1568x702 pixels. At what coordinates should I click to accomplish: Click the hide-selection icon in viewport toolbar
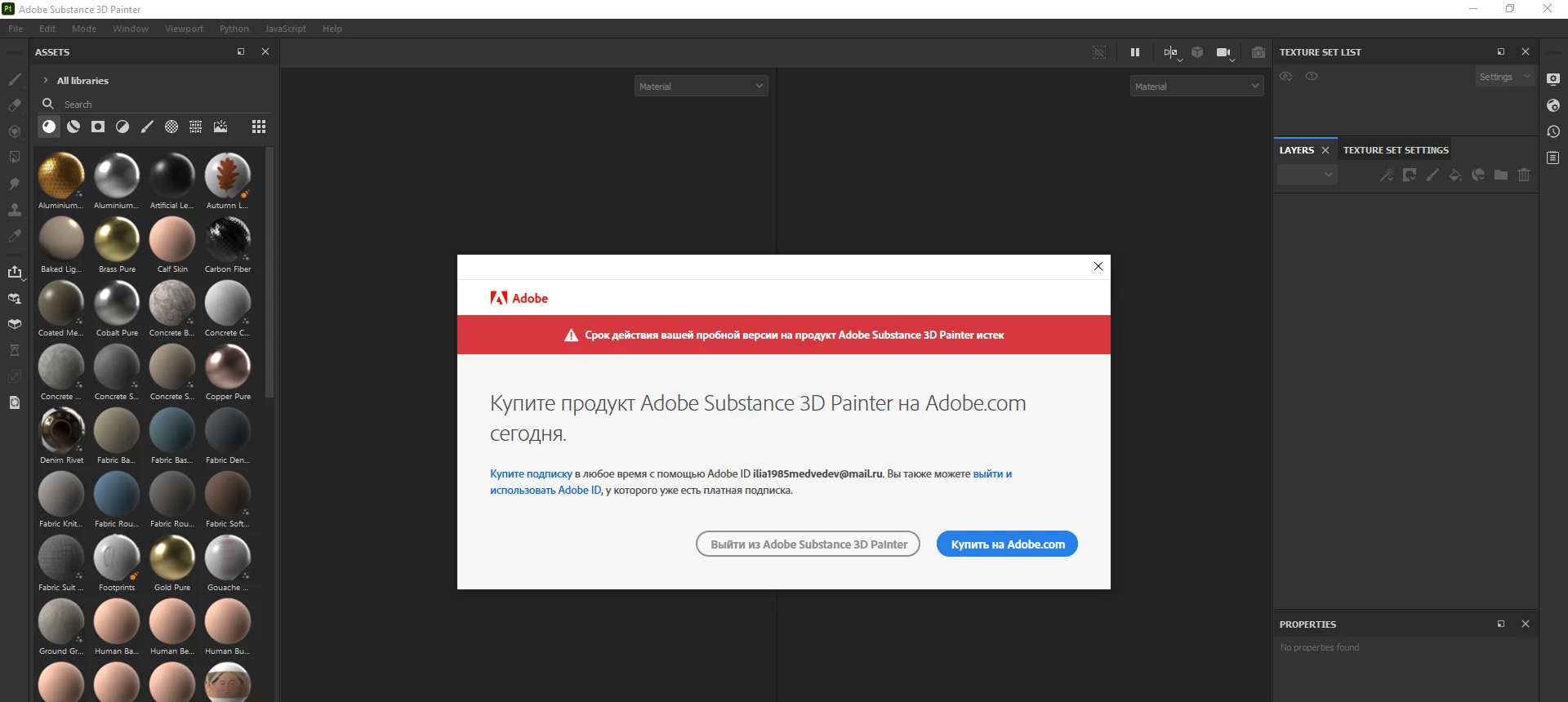pos(1099,52)
